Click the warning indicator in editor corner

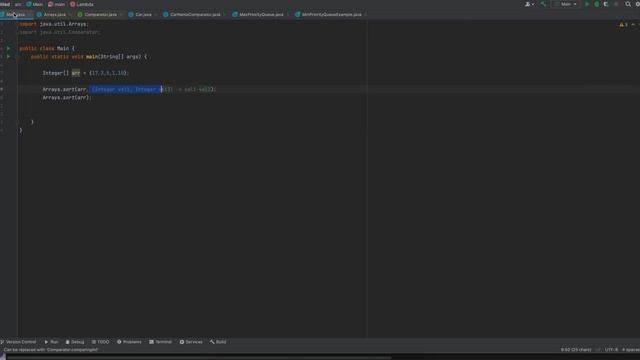[x=623, y=24]
